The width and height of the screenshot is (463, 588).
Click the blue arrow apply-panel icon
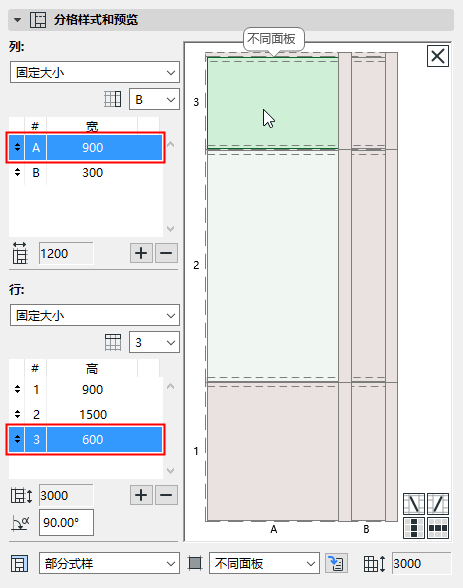coord(336,563)
